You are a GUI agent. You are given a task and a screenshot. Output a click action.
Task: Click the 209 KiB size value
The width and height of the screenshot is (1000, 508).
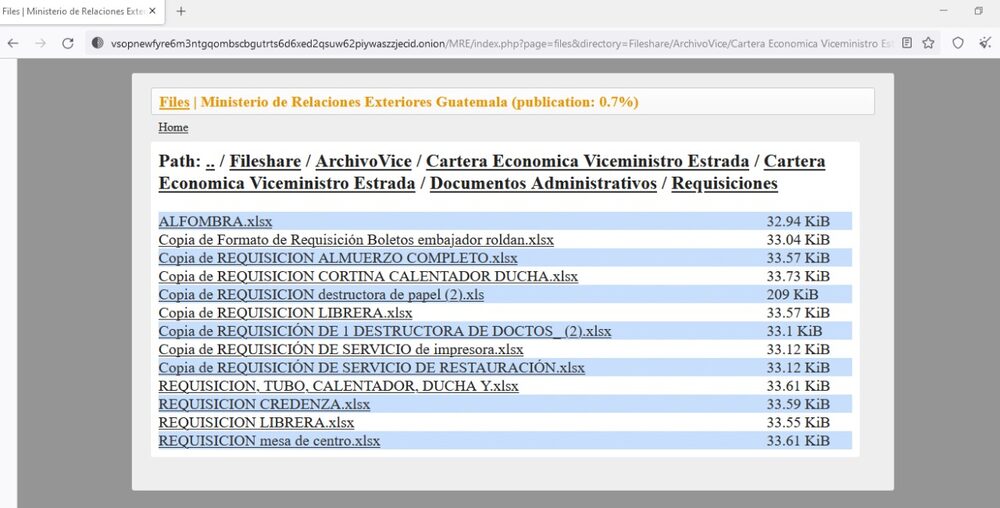(x=792, y=295)
